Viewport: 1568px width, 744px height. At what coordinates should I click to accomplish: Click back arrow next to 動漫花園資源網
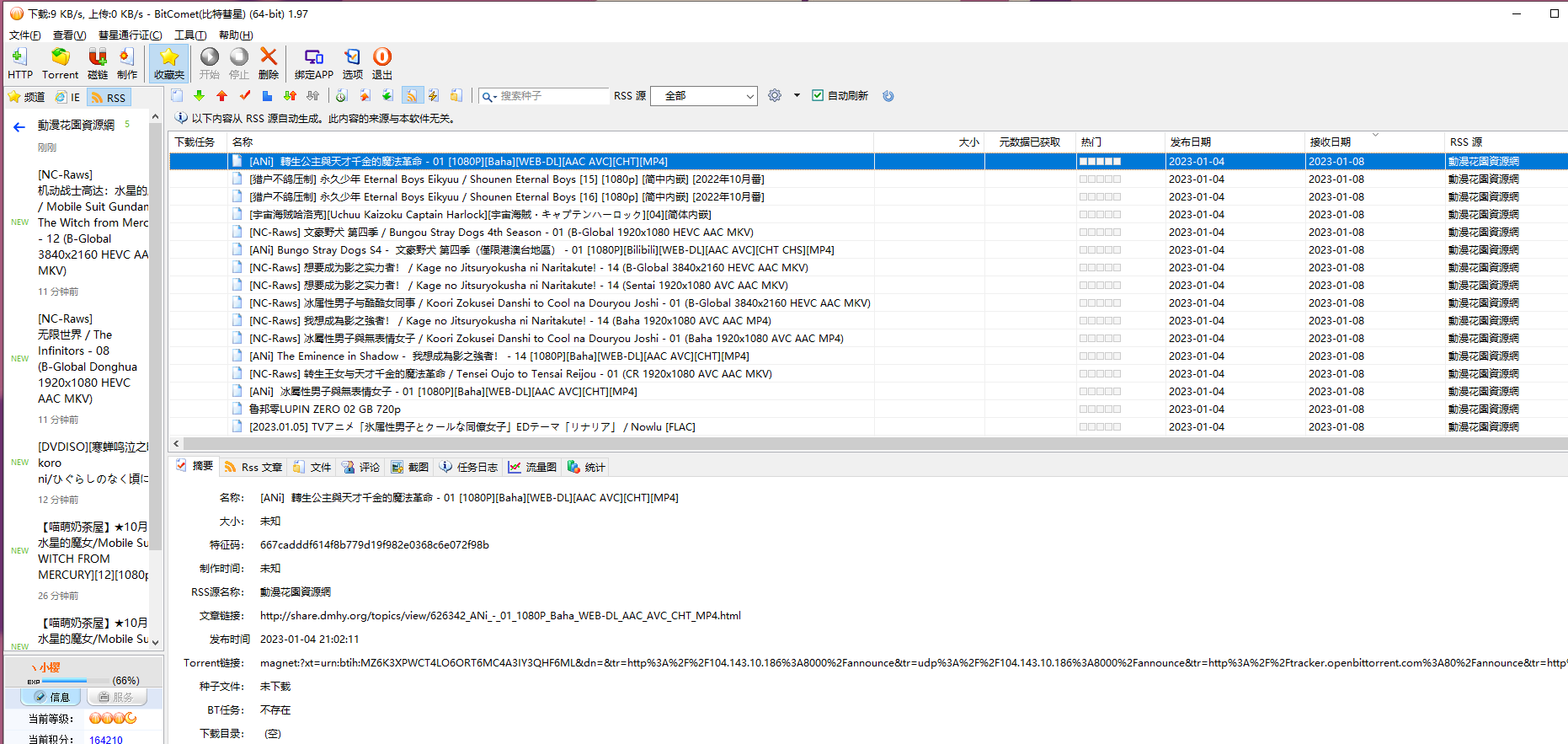(x=19, y=127)
